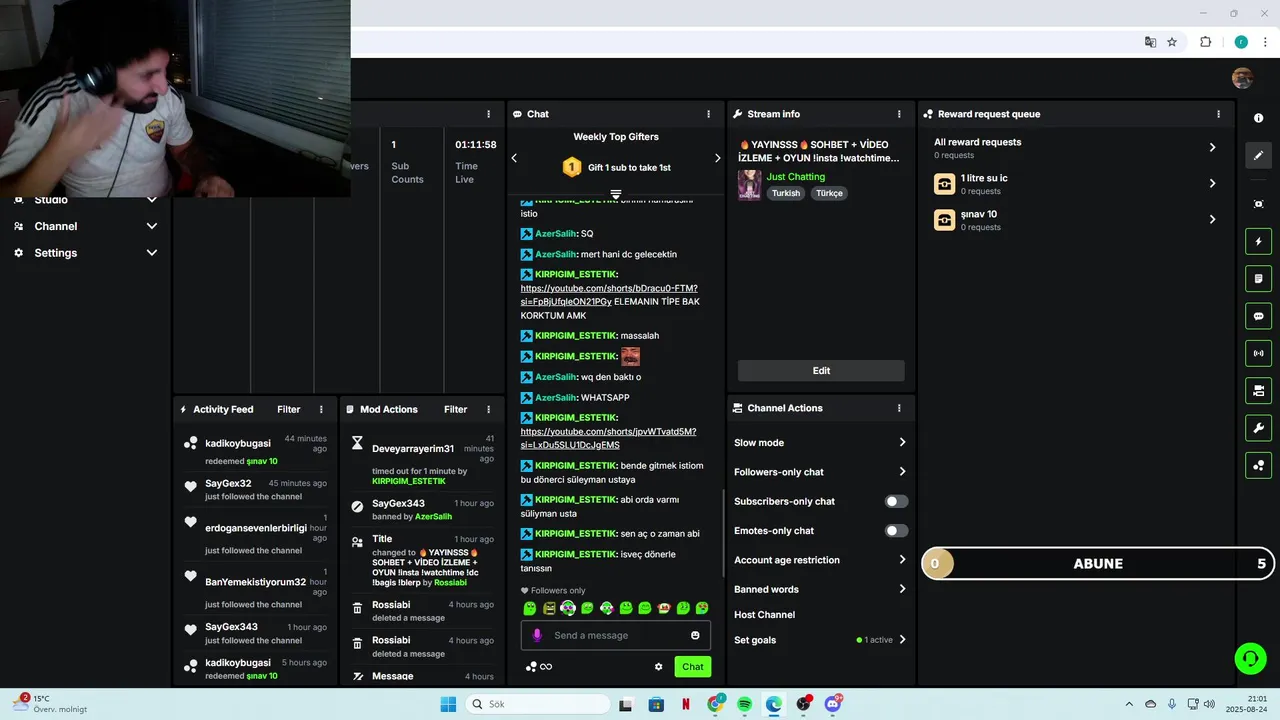This screenshot has width=1280, height=720.
Task: Toggle the lightning bolt widget in right sidebar
Action: coord(1258,241)
